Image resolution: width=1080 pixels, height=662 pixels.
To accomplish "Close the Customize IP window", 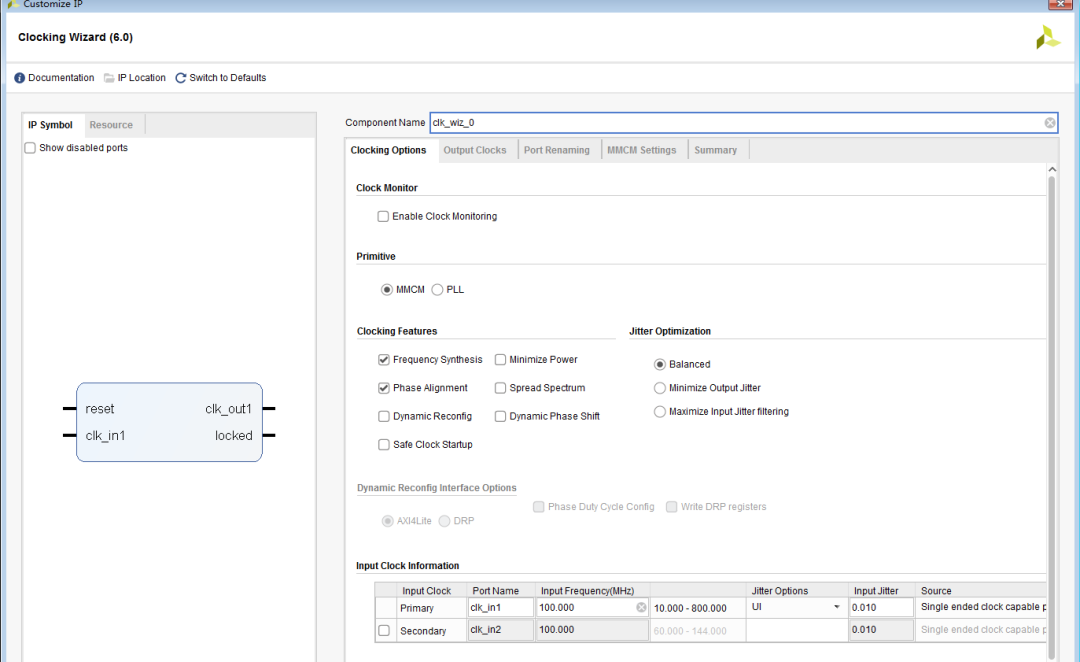I will click(x=1061, y=4).
